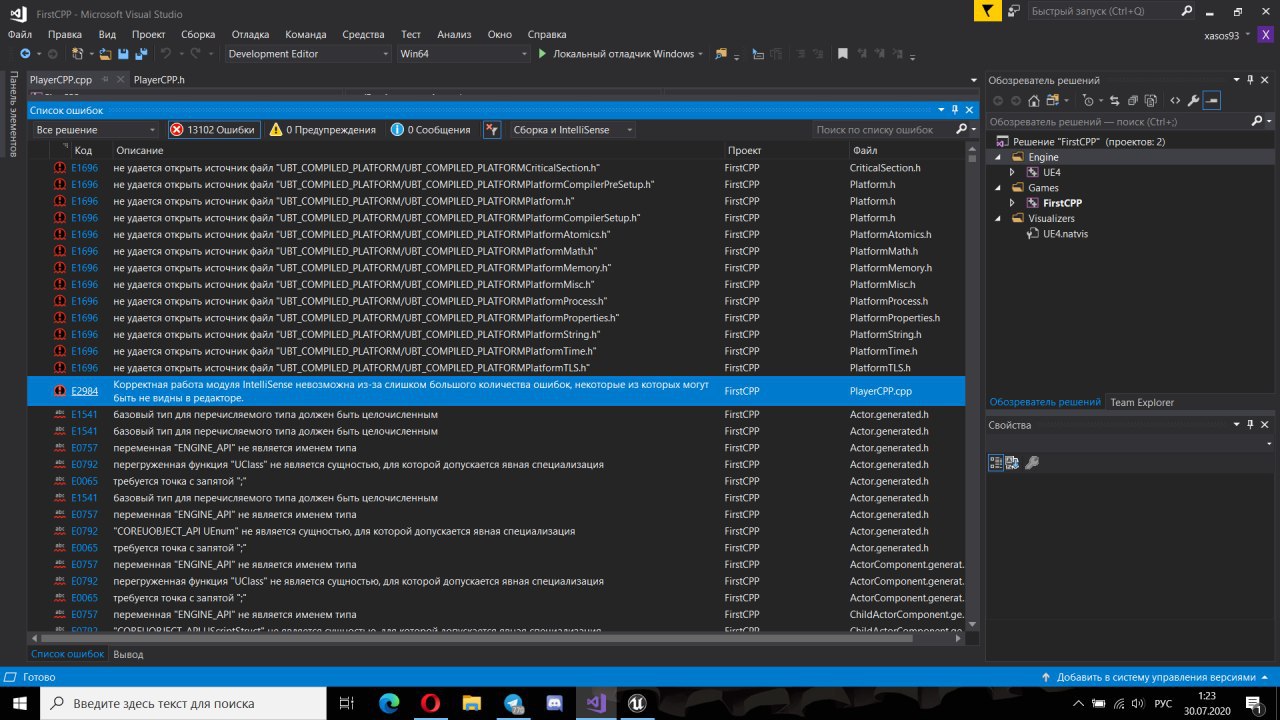This screenshot has width=1280, height=720.
Task: Toggle Preview Selected Items in Solution Explorer
Action: [x=1211, y=100]
